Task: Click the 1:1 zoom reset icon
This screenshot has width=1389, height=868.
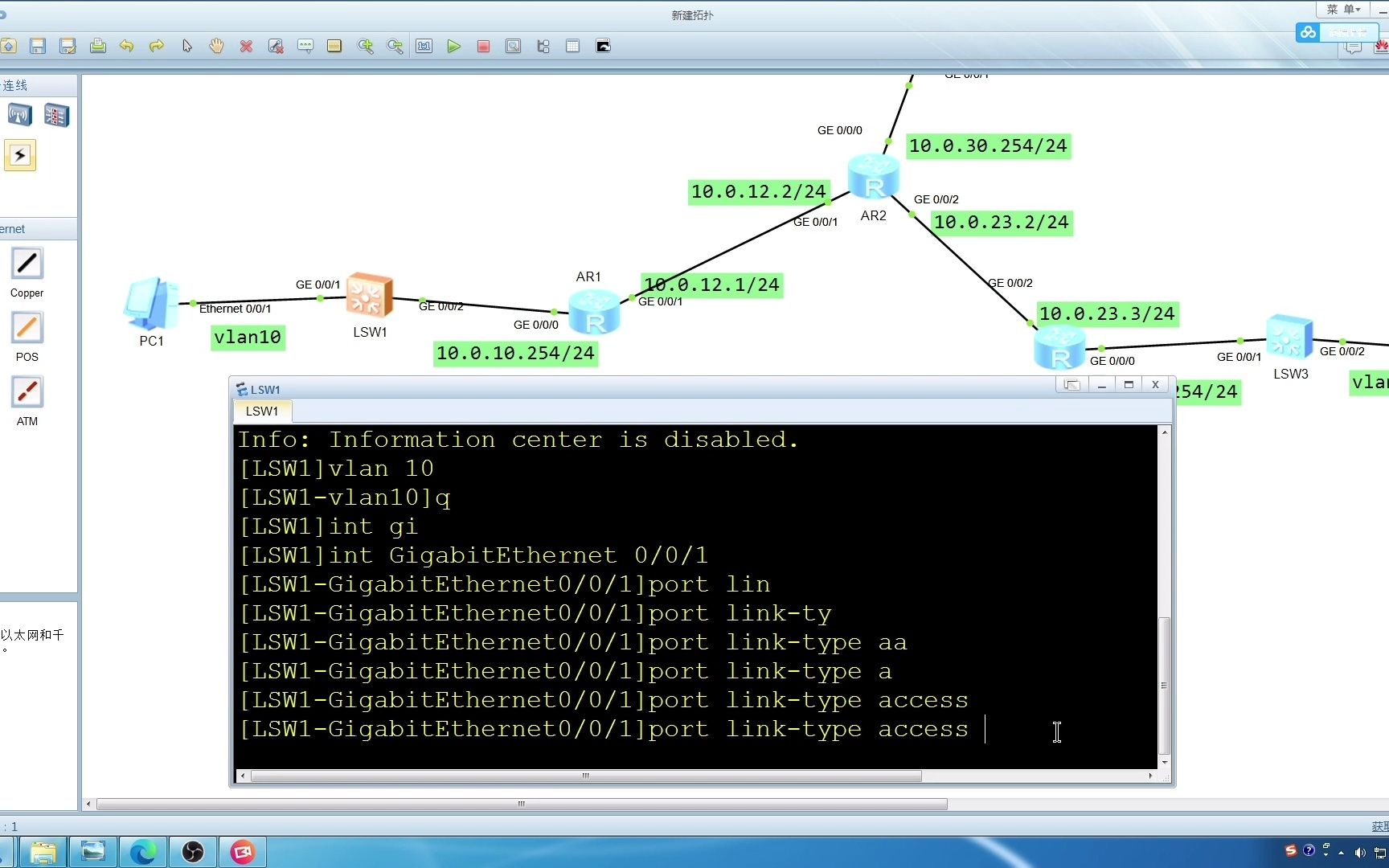Action: (x=424, y=46)
